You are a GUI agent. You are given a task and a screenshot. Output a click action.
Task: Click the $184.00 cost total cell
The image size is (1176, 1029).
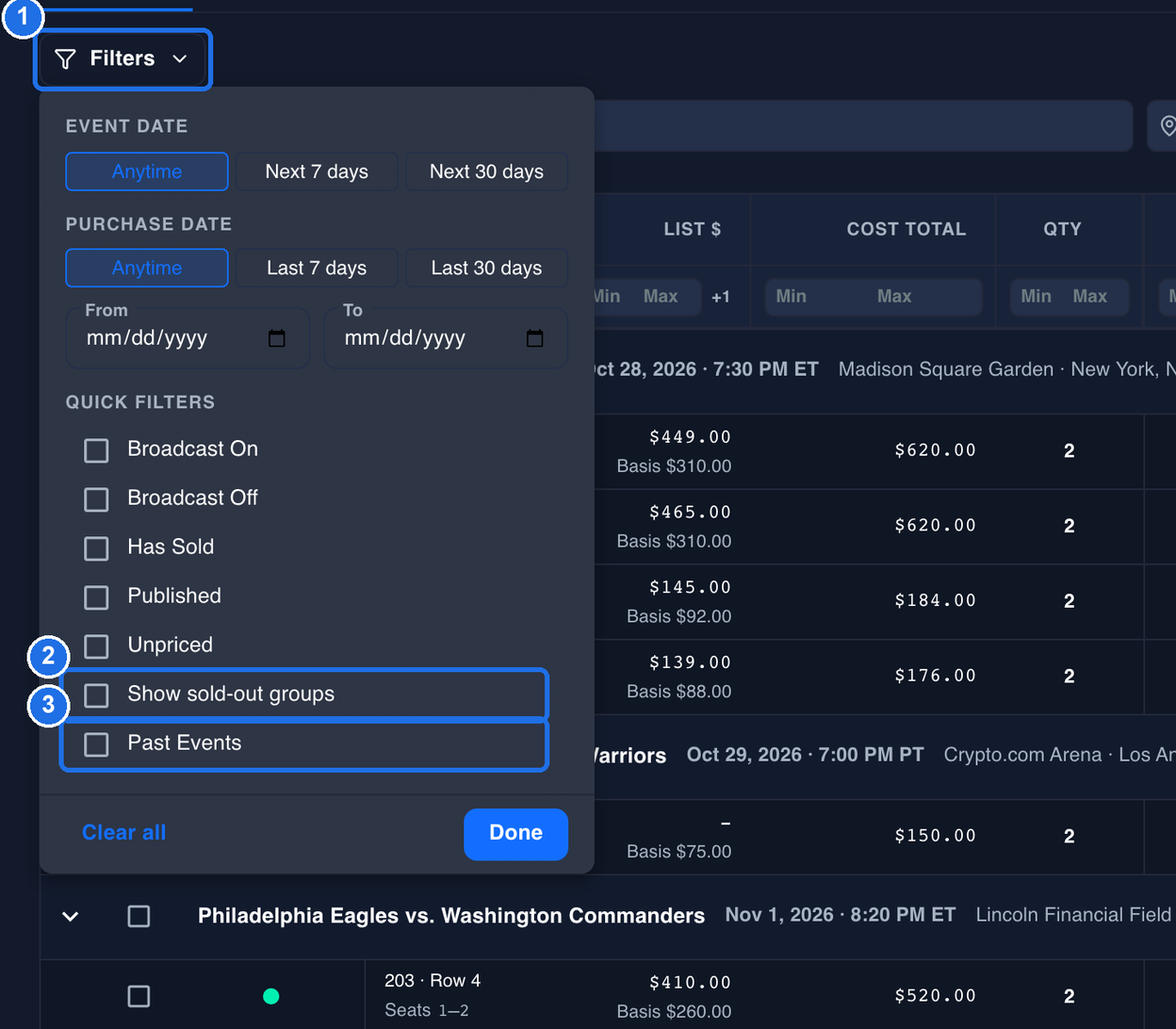(936, 601)
